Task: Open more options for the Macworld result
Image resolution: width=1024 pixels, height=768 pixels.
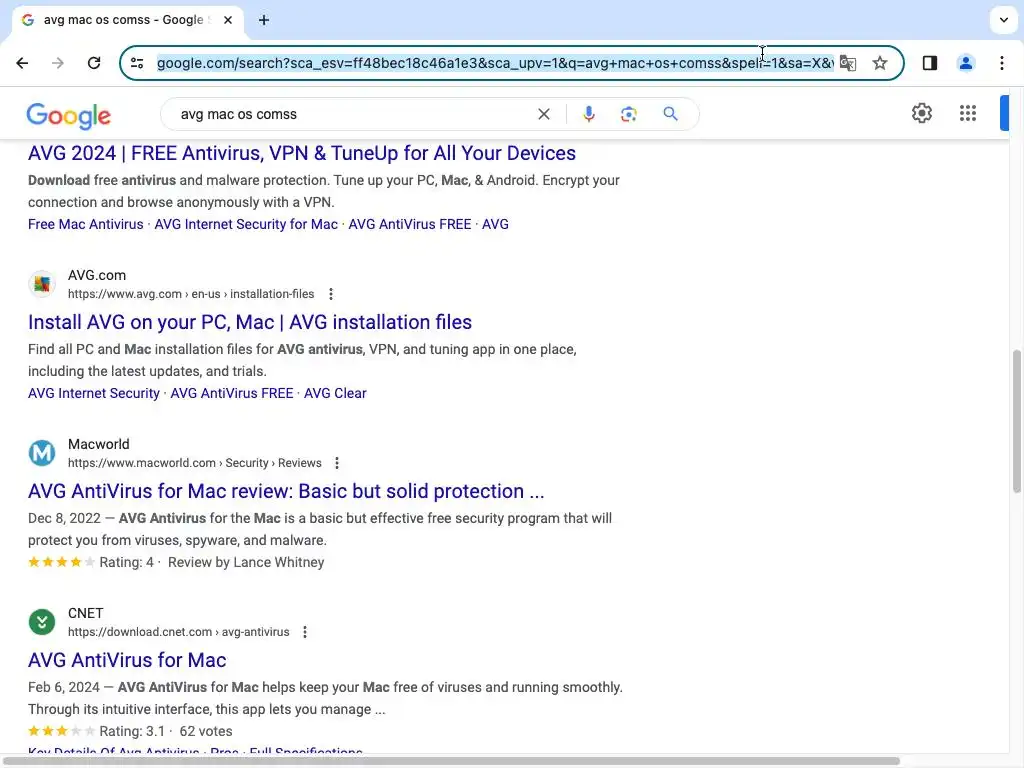Action: (x=337, y=463)
